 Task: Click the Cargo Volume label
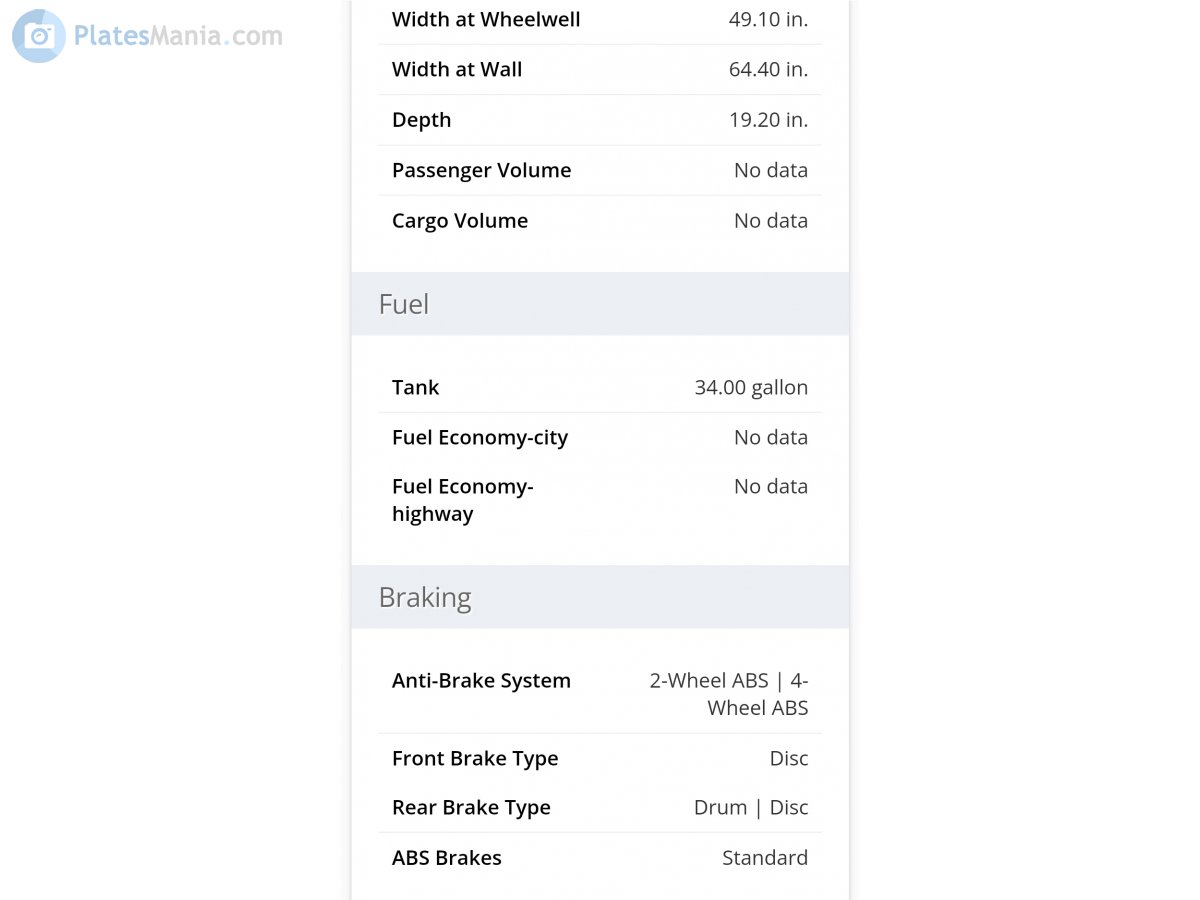pyautogui.click(x=460, y=220)
